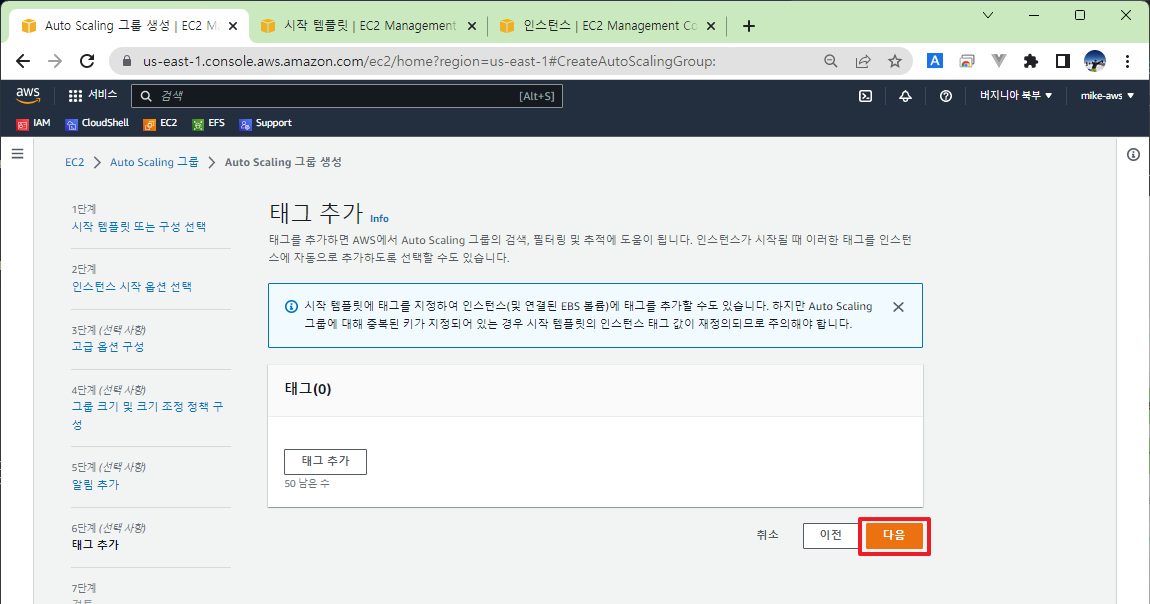The image size is (1150, 604).
Task: Dismiss the launch template tag info alert
Action: pos(898,307)
